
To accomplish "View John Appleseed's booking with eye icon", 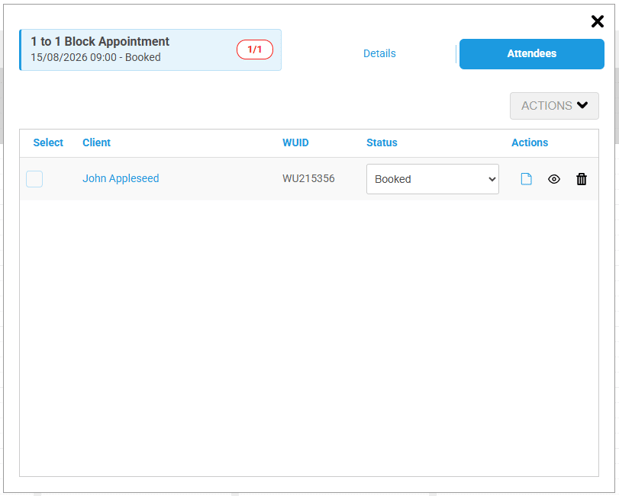I will tap(554, 179).
